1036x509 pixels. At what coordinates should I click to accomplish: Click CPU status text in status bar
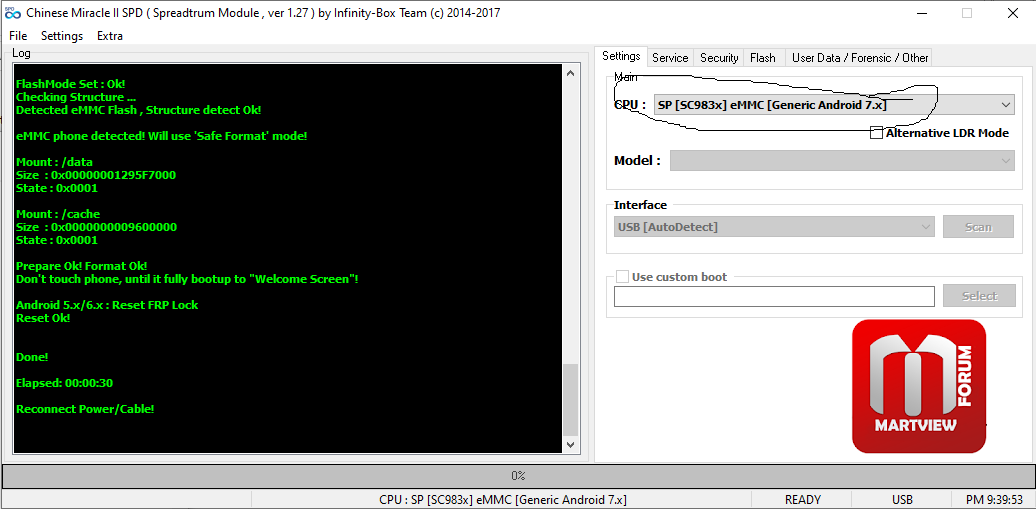[503, 500]
